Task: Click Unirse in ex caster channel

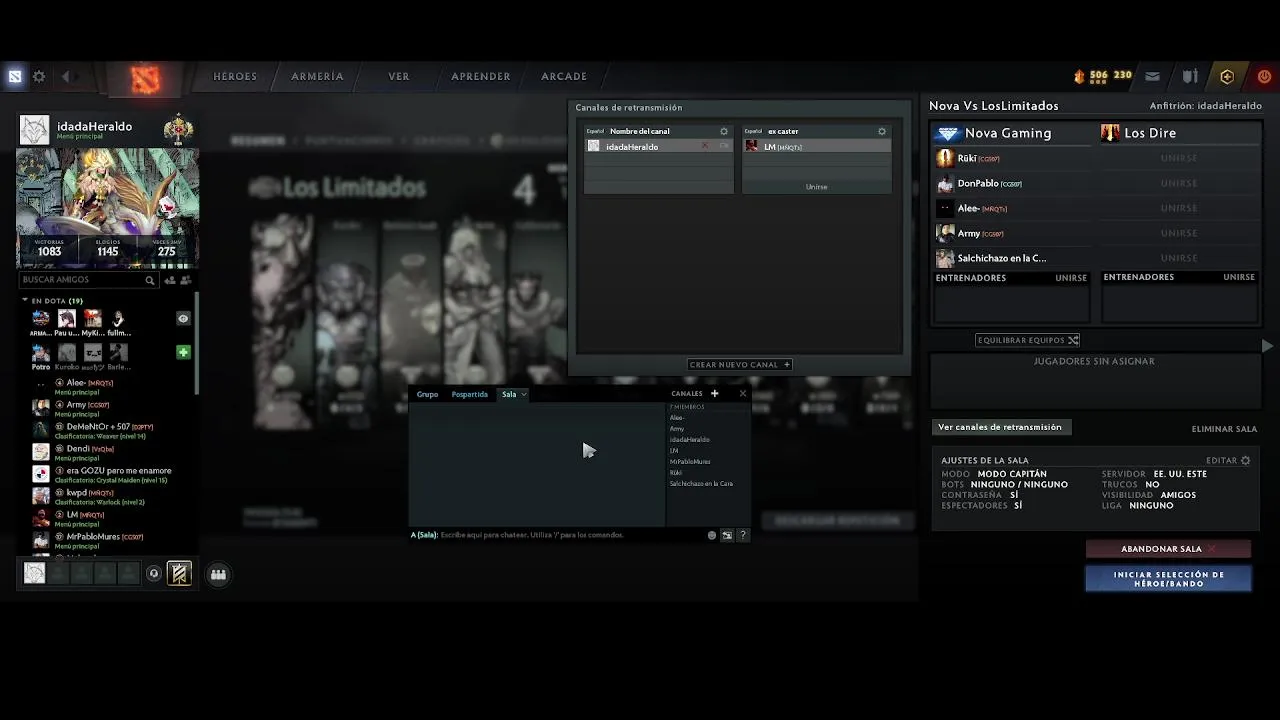Action: (x=816, y=187)
